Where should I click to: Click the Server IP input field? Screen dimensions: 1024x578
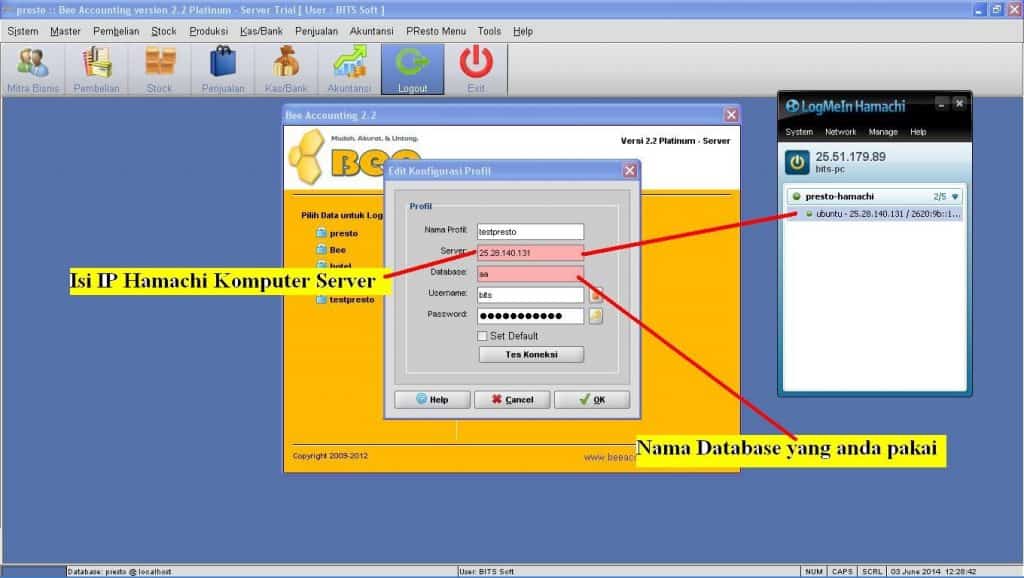pos(529,253)
